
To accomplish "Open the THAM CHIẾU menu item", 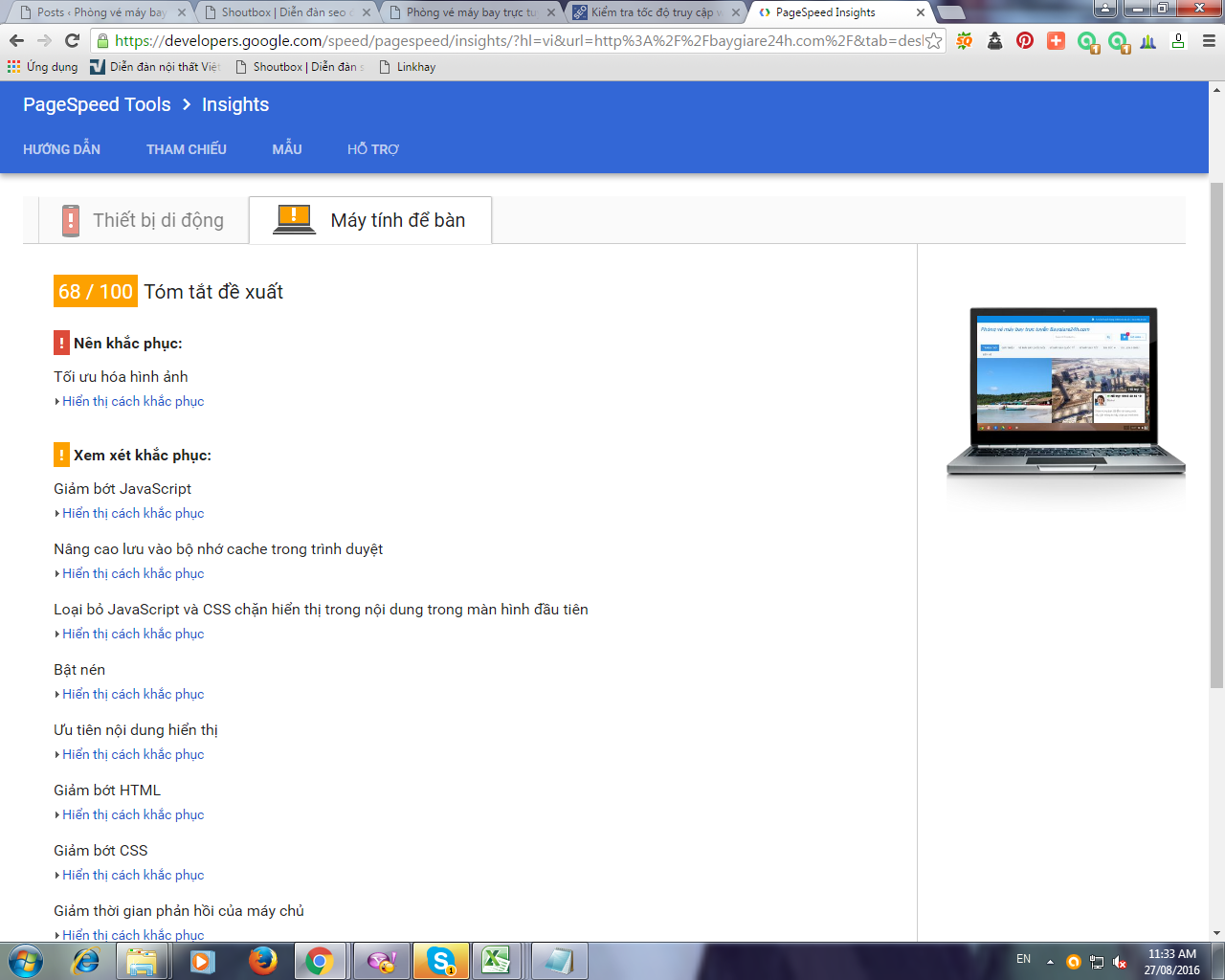I will point(187,149).
